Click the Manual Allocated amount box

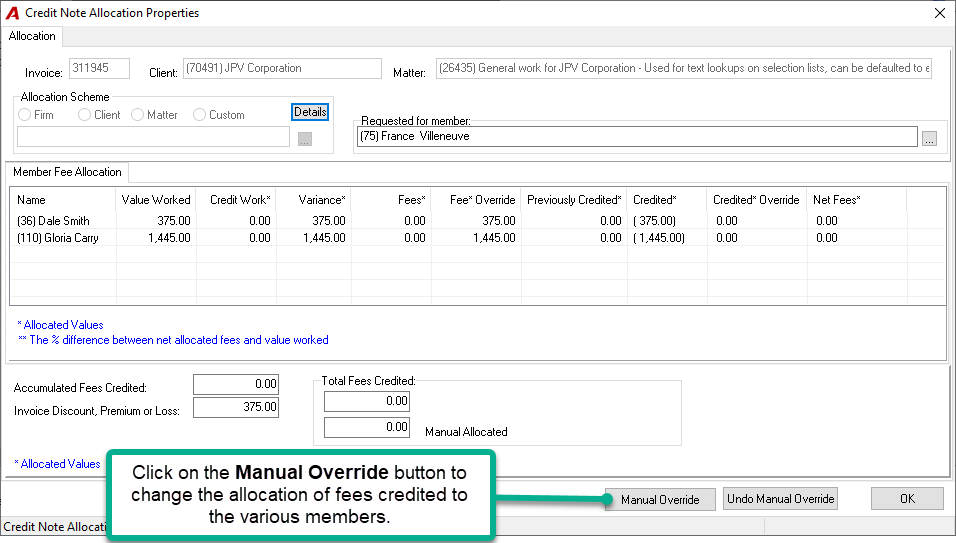click(x=367, y=427)
